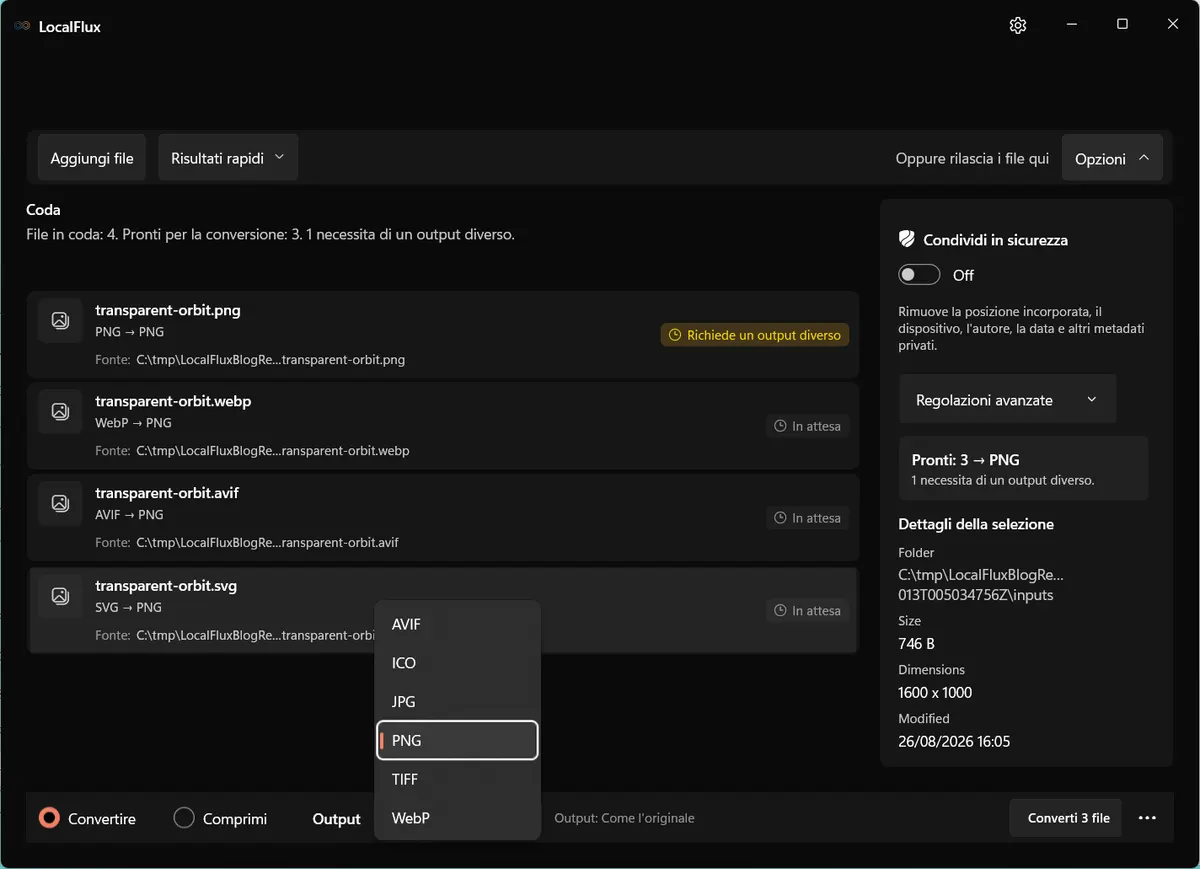Image resolution: width=1200 pixels, height=869 pixels.
Task: Select the transparent-orbit.png file name
Action: click(168, 310)
